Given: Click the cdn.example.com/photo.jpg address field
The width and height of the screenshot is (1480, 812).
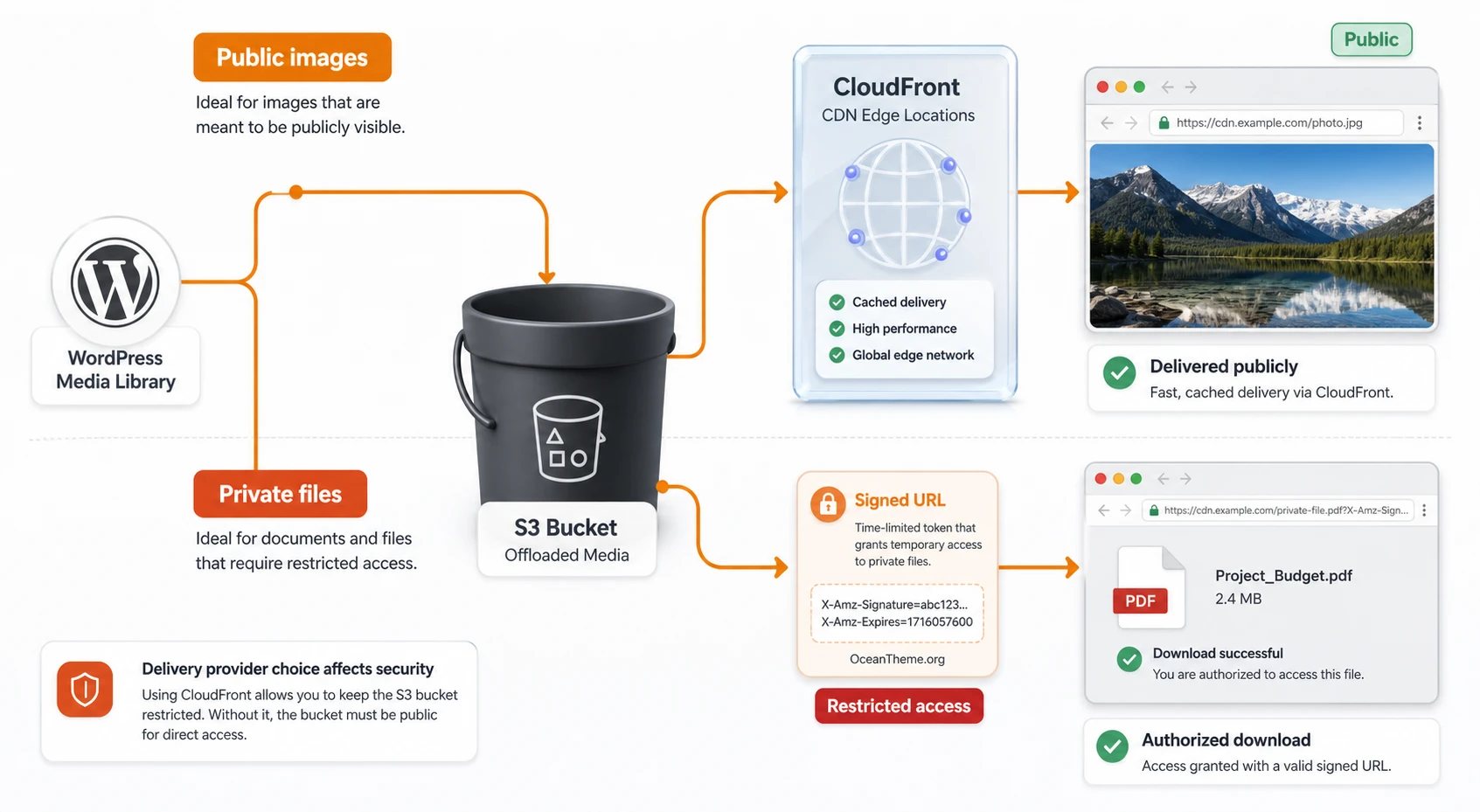Looking at the screenshot, I should pos(1275,122).
